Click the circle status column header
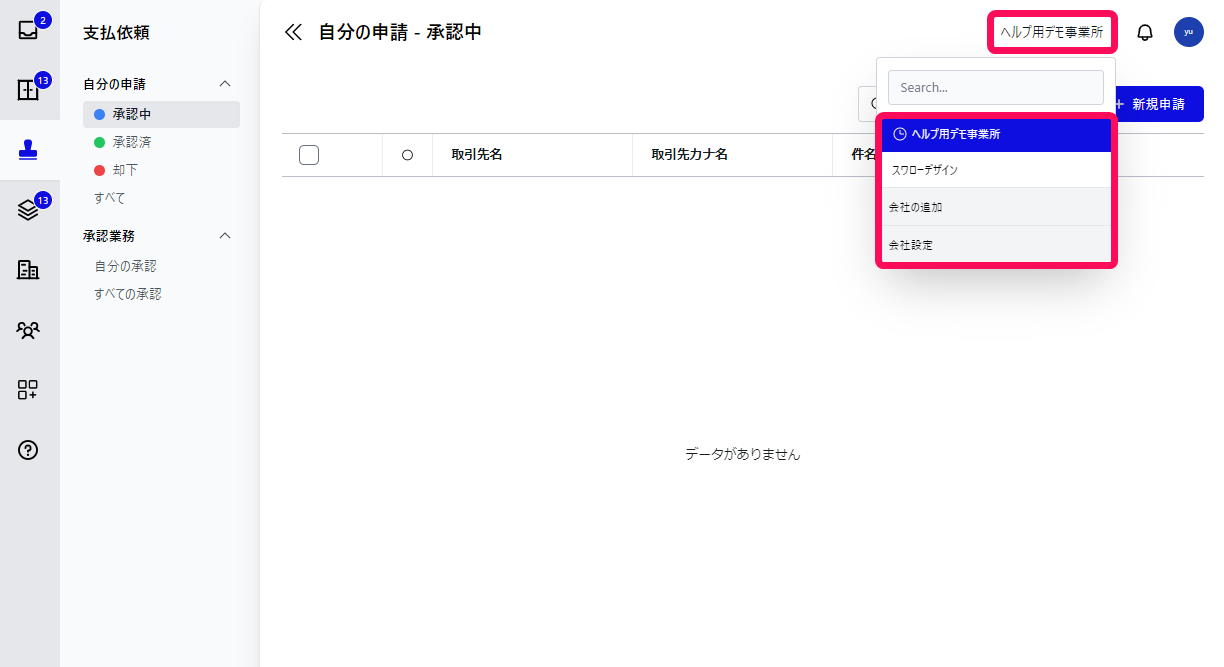Viewport: 1224px width, 667px height. pyautogui.click(x=407, y=155)
